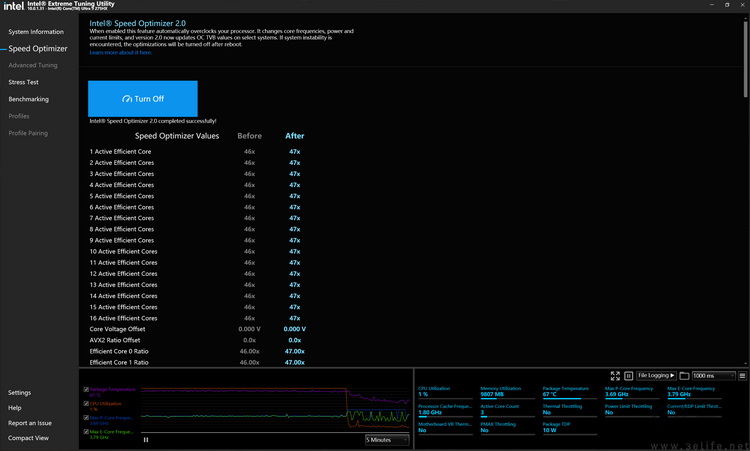Screen dimensions: 750x451
Task: Click Report an Issue
Action: [30, 423]
